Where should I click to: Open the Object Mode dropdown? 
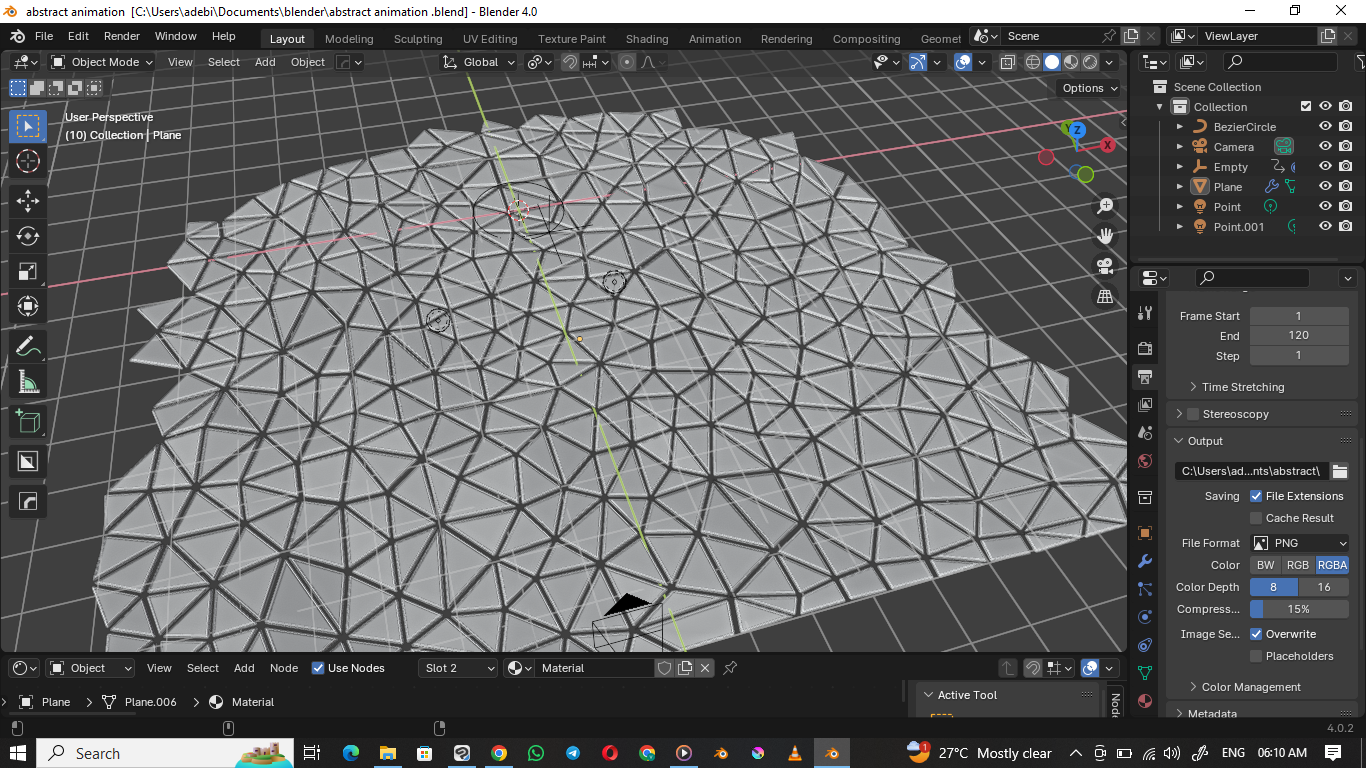tap(102, 62)
